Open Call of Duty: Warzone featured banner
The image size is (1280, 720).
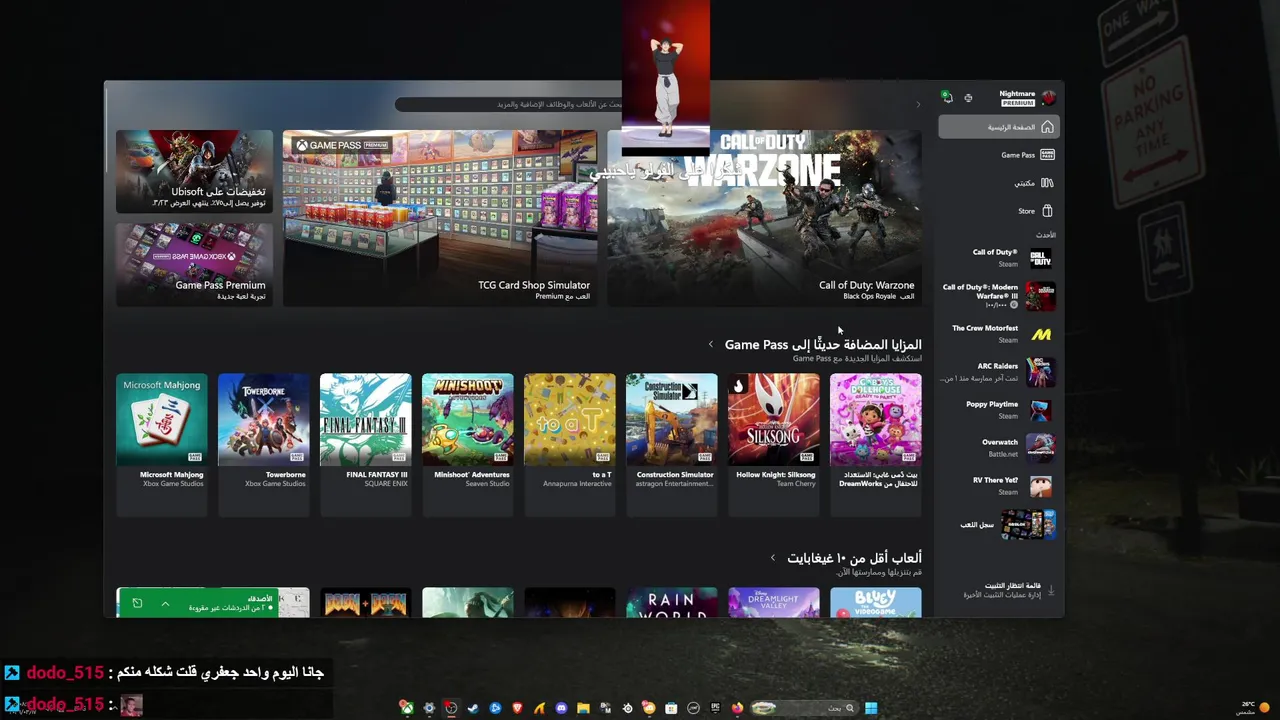764,217
